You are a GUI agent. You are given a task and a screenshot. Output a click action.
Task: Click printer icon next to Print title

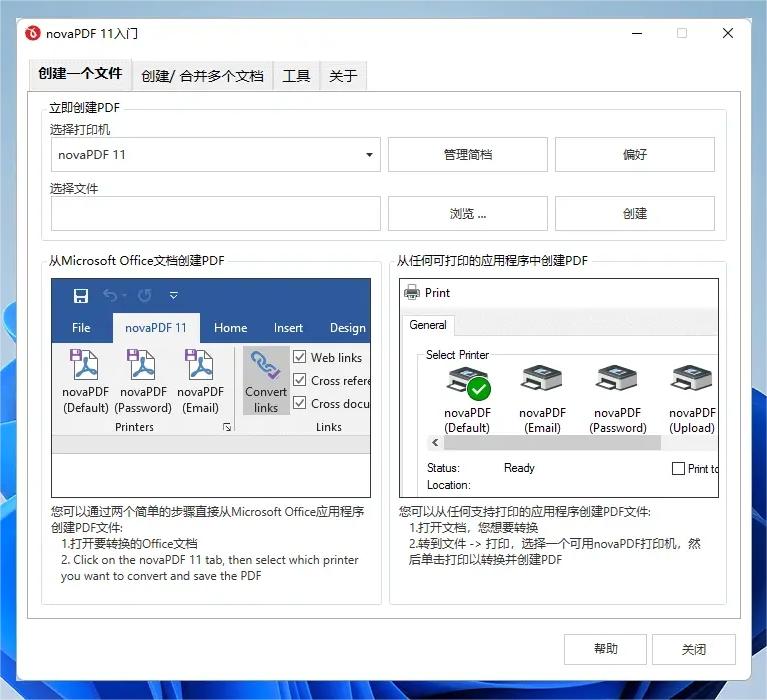412,293
